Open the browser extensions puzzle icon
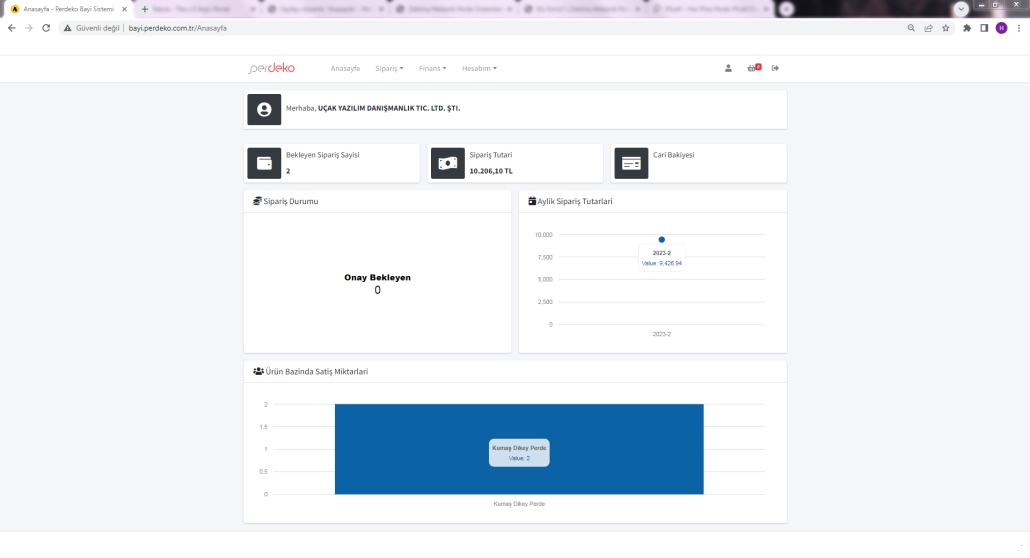 [967, 28]
